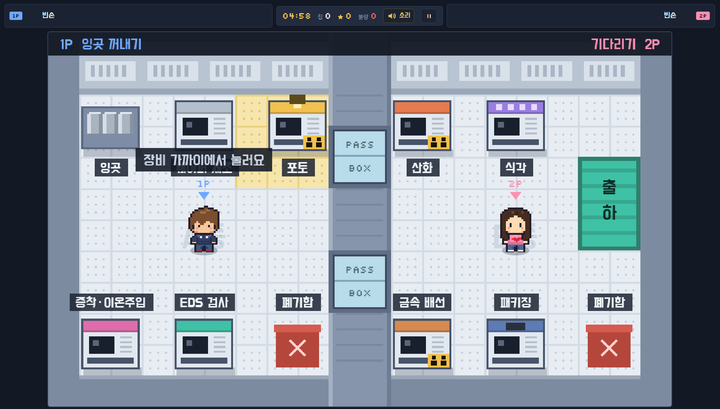Select the 금속 배선 metal wiring machine
Viewport: 720px width, 409px height.
coord(422,344)
